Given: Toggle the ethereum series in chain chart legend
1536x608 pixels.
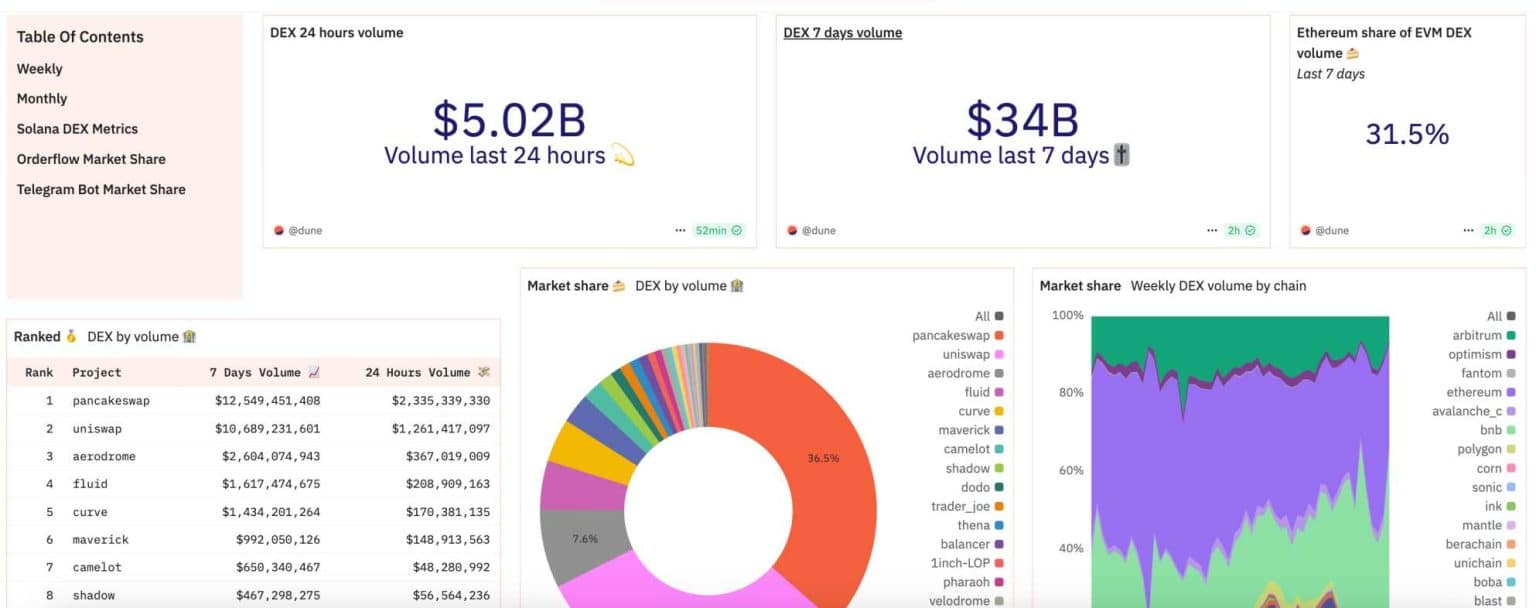Looking at the screenshot, I should pyautogui.click(x=1473, y=393).
